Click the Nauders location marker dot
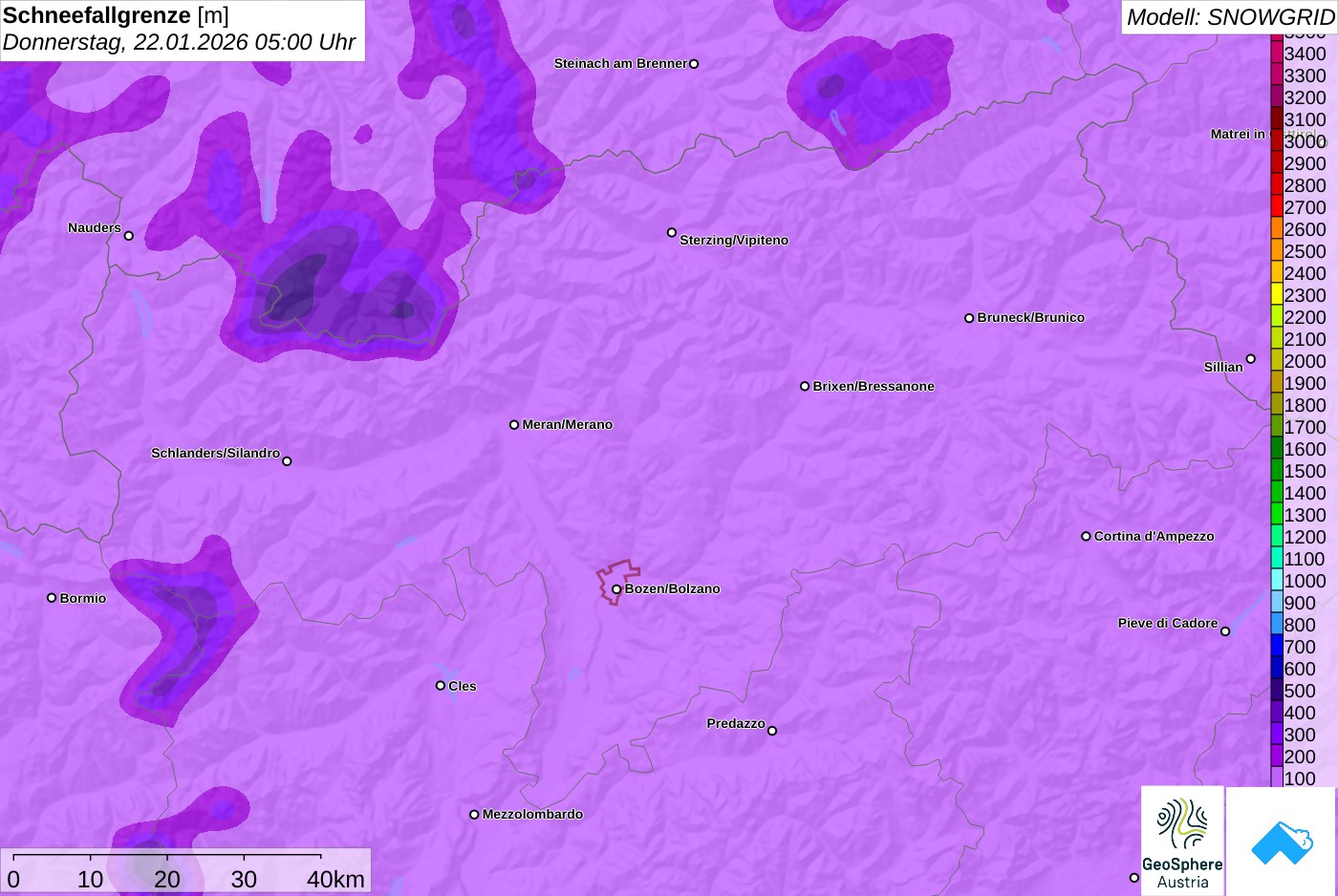1338x896 pixels. (128, 236)
